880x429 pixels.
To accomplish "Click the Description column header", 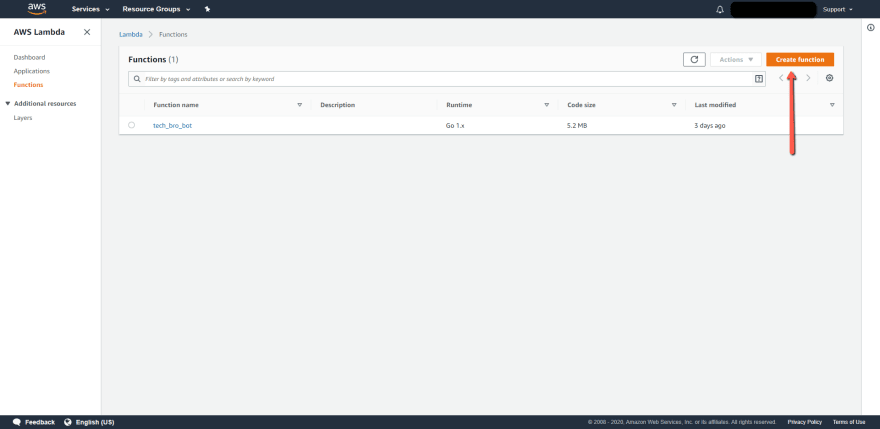I will coord(337,105).
